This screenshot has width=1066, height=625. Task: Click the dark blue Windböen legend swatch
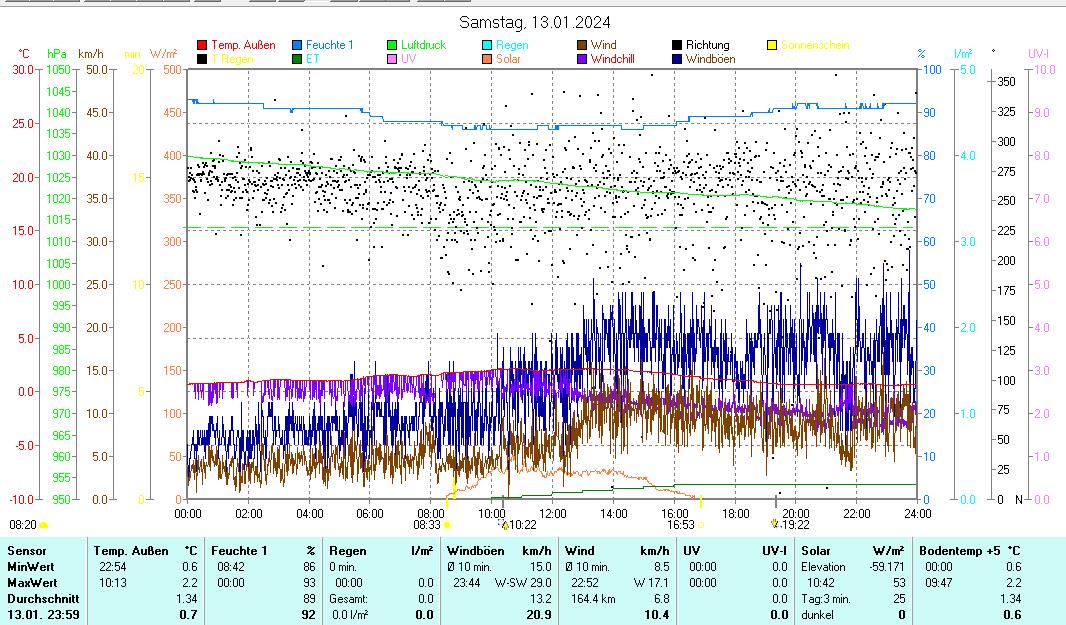coord(677,59)
